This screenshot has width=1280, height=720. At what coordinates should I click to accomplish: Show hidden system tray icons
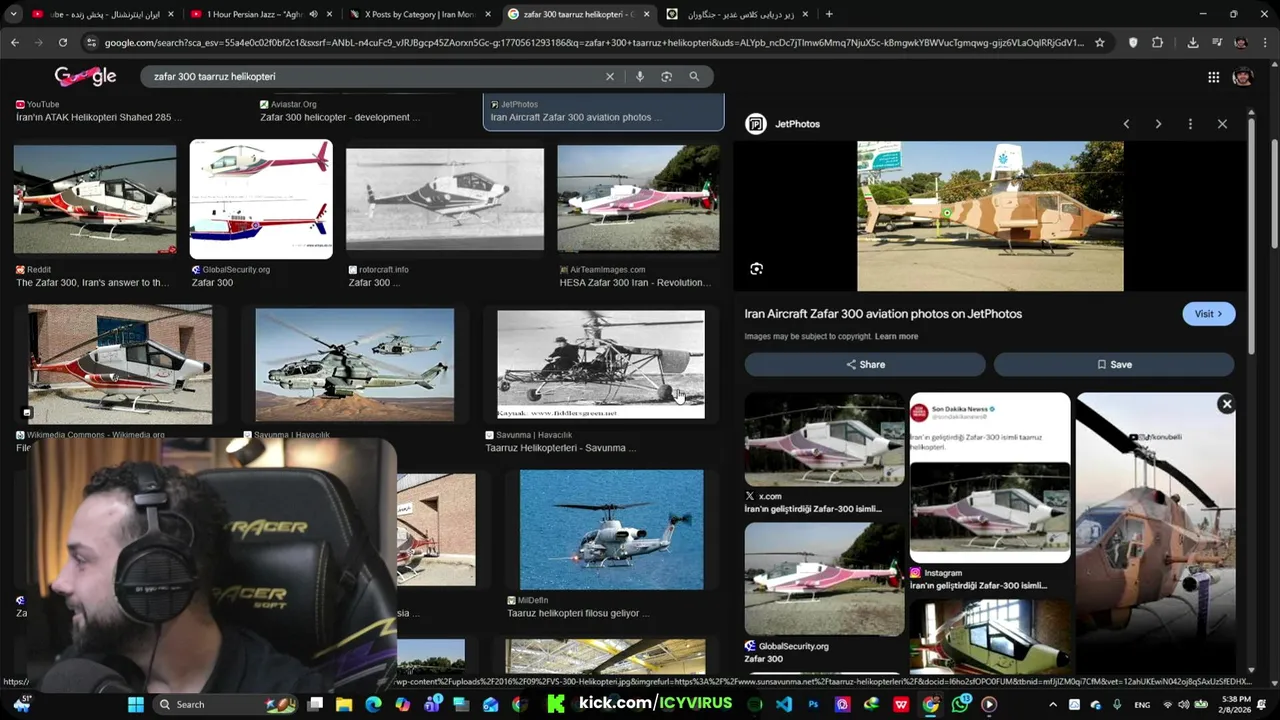pyautogui.click(x=1052, y=704)
